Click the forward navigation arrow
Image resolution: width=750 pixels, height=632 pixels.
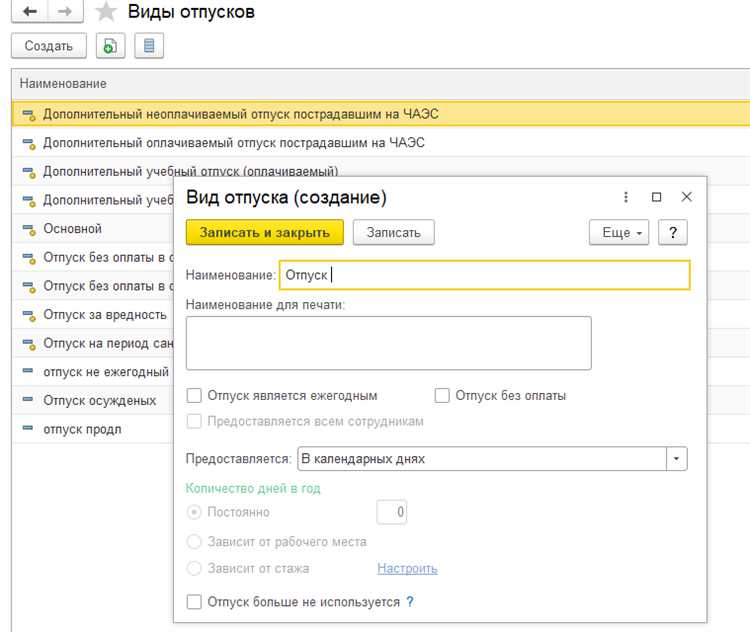[x=64, y=12]
